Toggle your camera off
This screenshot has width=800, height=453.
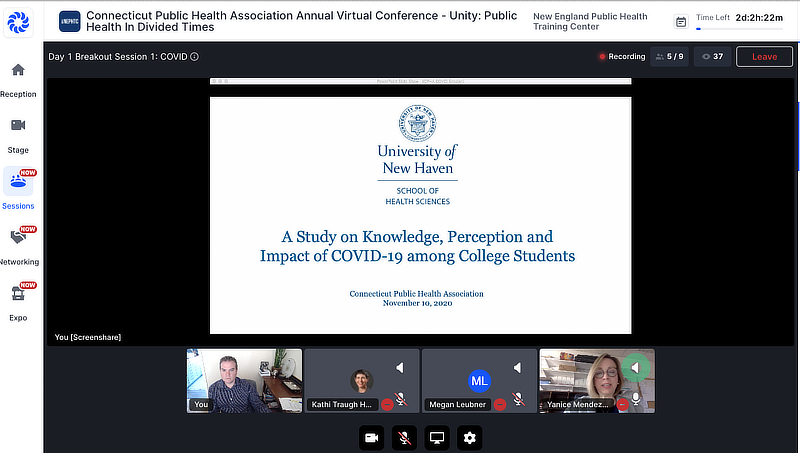(372, 437)
